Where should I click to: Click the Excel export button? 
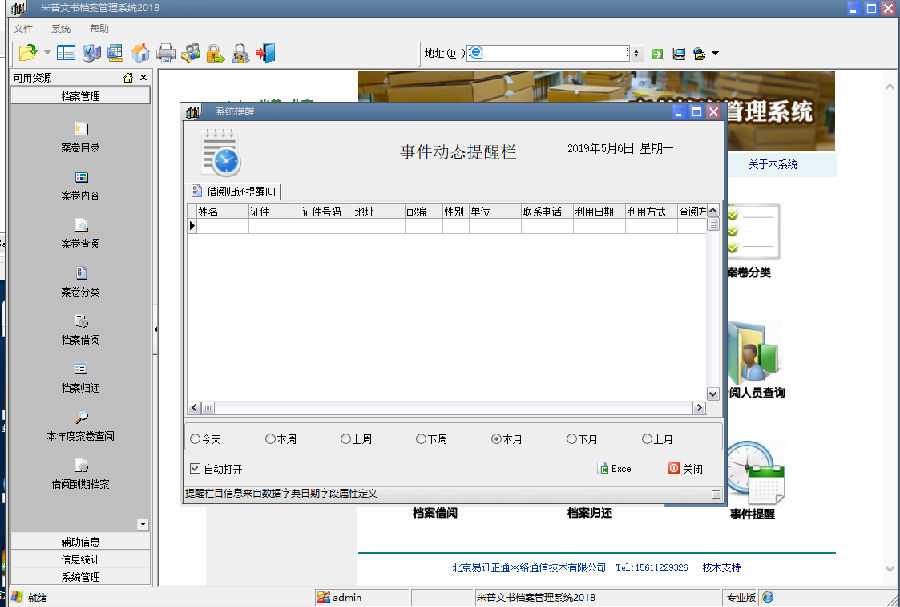tap(615, 469)
